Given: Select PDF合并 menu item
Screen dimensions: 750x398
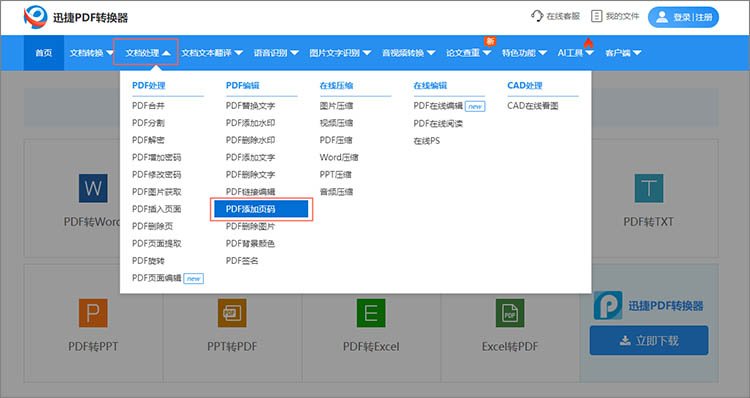Looking at the screenshot, I should coord(148,106).
